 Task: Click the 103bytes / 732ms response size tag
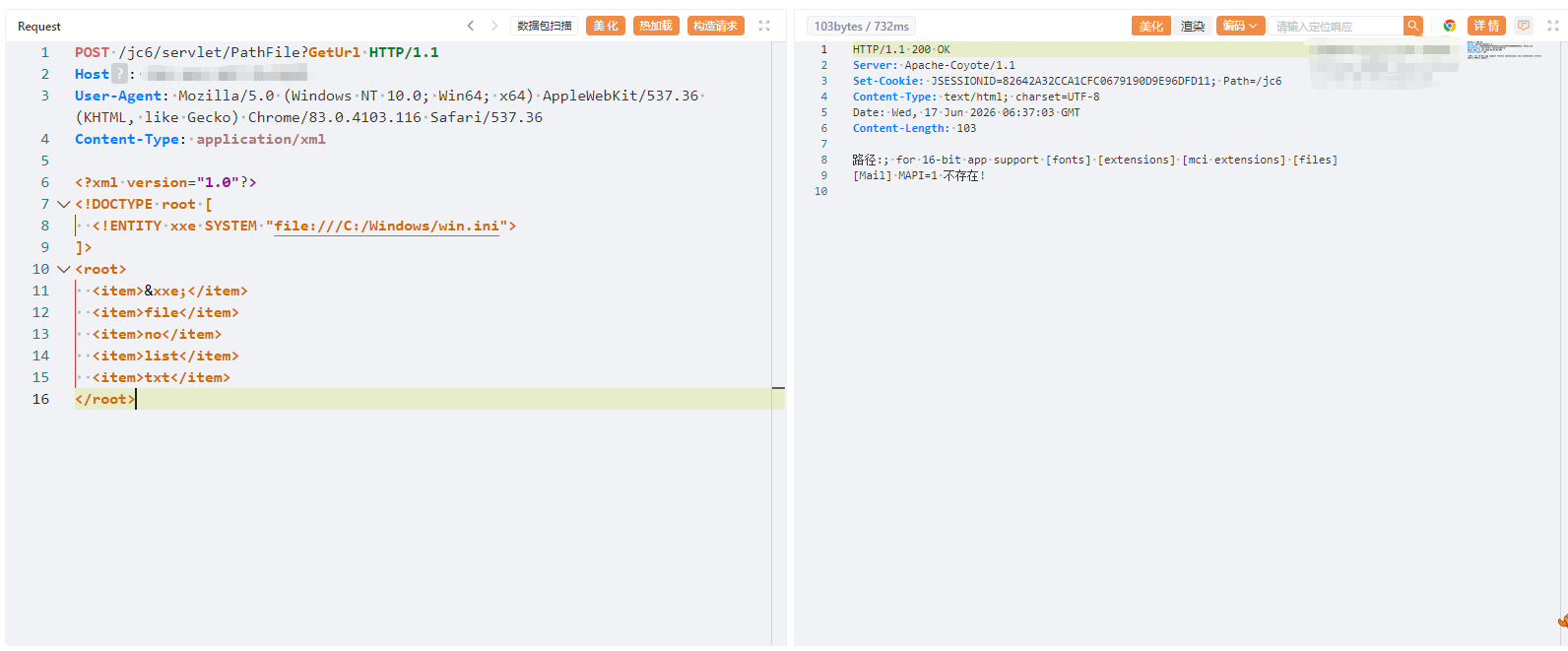click(861, 26)
